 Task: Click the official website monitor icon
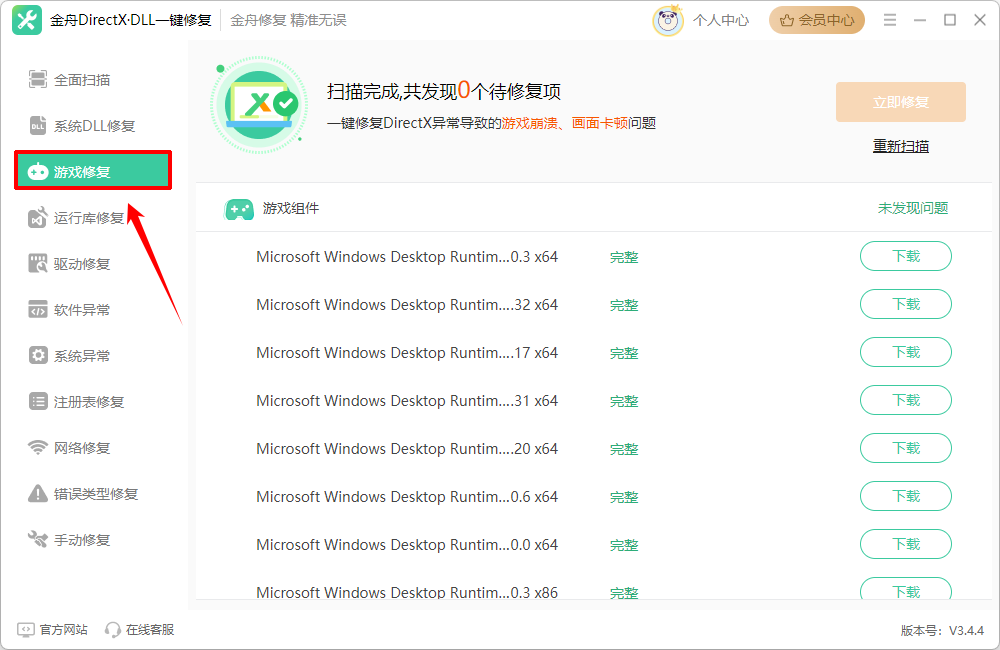tap(26, 630)
